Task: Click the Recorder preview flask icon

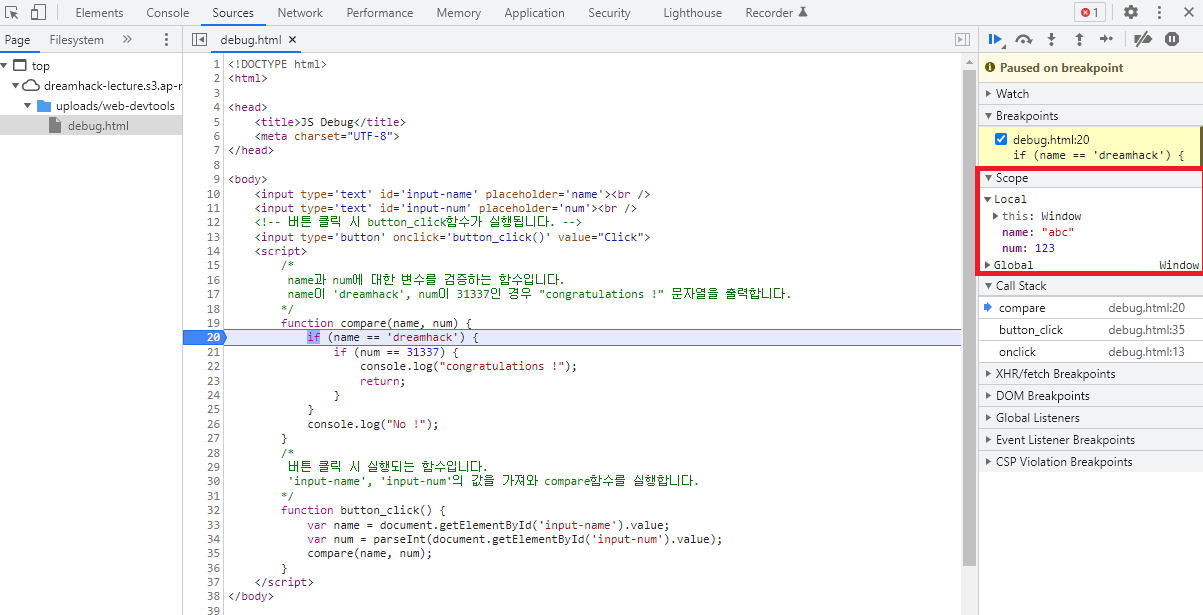Action: click(x=802, y=12)
